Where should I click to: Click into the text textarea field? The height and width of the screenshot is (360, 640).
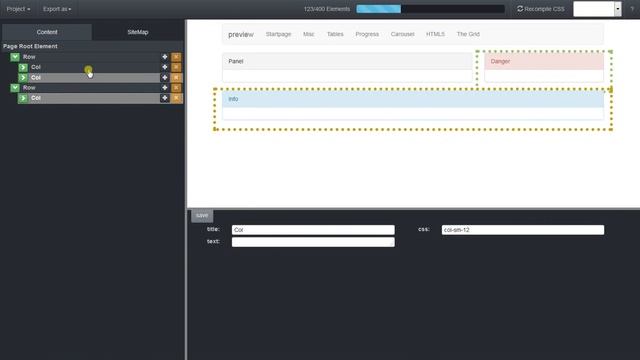click(x=313, y=242)
